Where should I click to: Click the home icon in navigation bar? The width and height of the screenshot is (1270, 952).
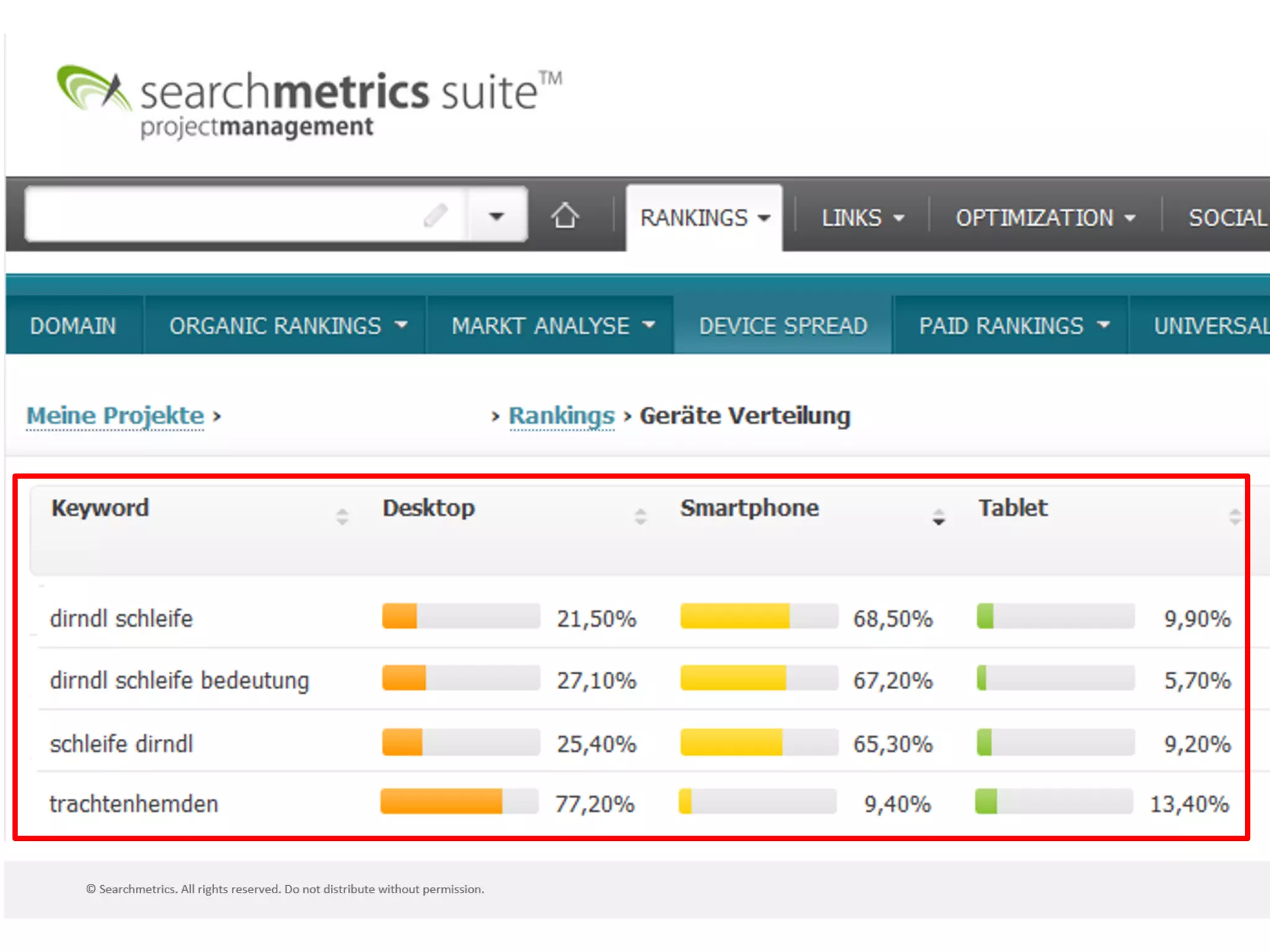pos(564,216)
